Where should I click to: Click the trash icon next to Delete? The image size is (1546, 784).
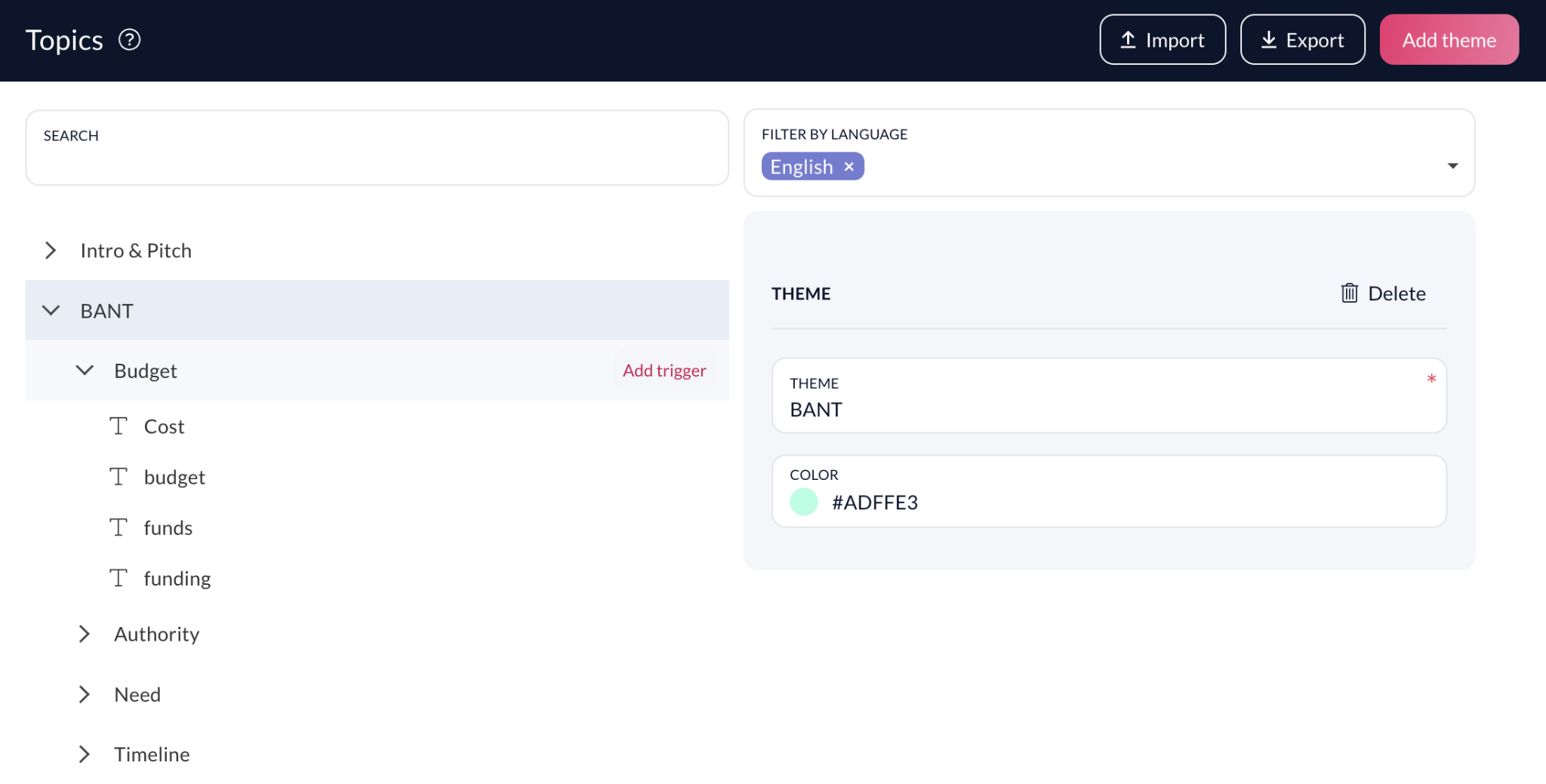(x=1349, y=293)
